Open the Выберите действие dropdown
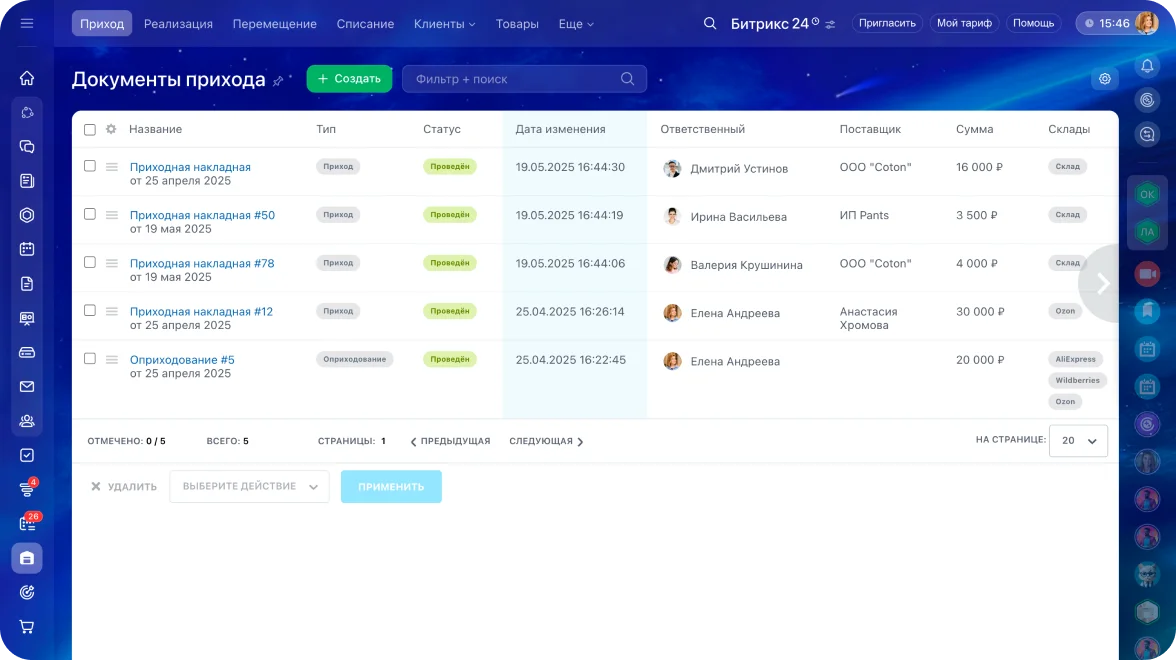The height and width of the screenshot is (660, 1176). (x=249, y=487)
